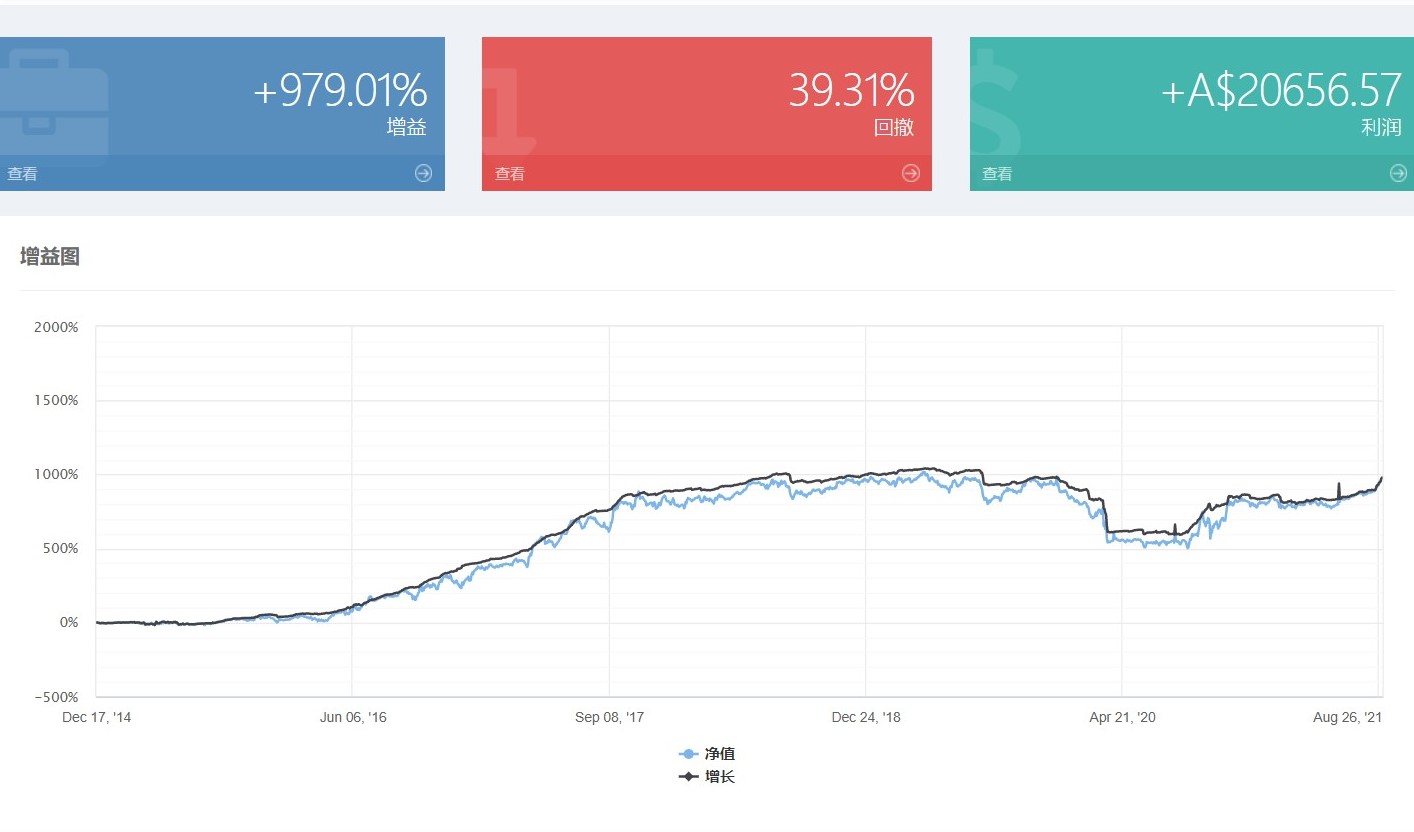Toggle the 增长 series in chart legend

coord(707,776)
